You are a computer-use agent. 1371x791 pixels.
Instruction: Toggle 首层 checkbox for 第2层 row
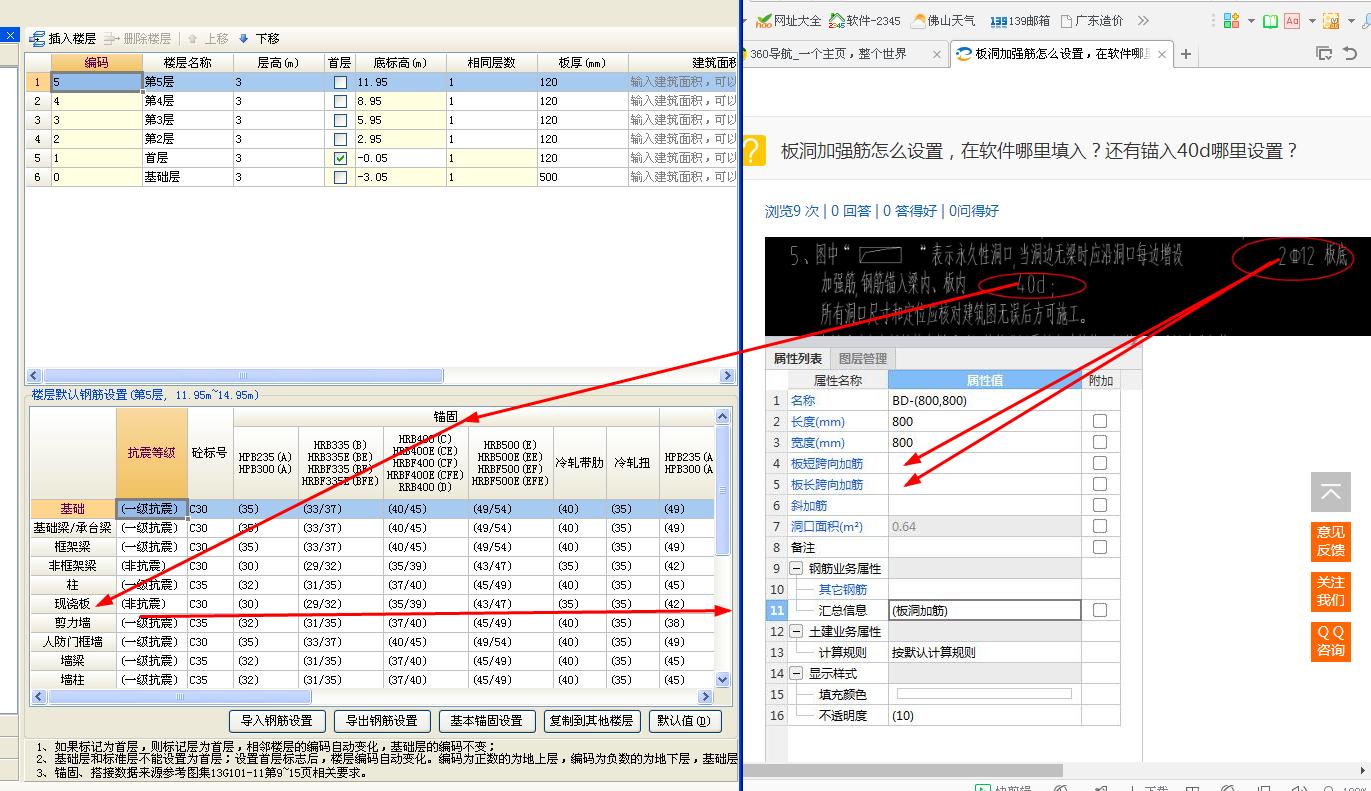[x=340, y=139]
